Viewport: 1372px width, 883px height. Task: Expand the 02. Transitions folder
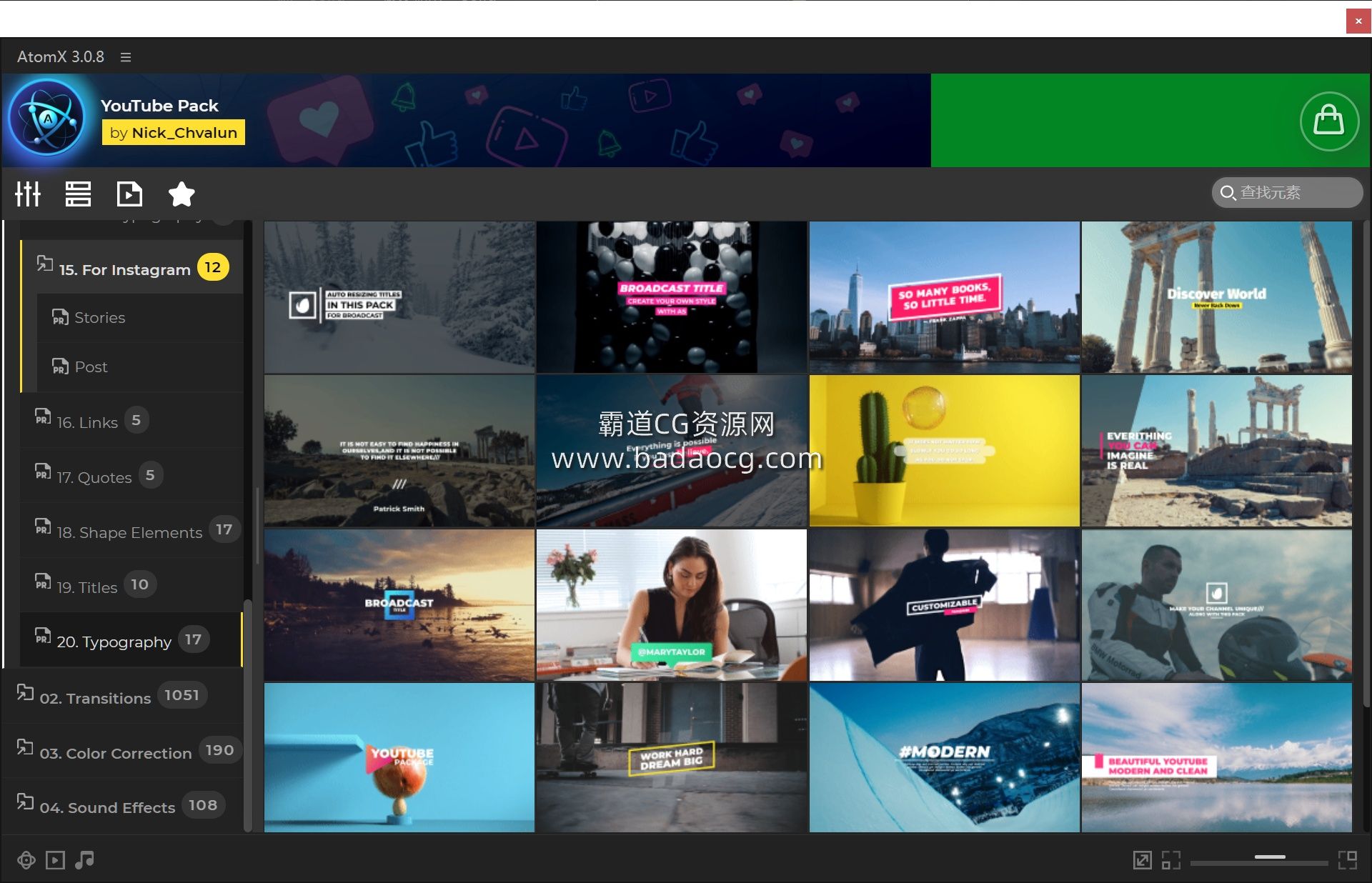(123, 697)
